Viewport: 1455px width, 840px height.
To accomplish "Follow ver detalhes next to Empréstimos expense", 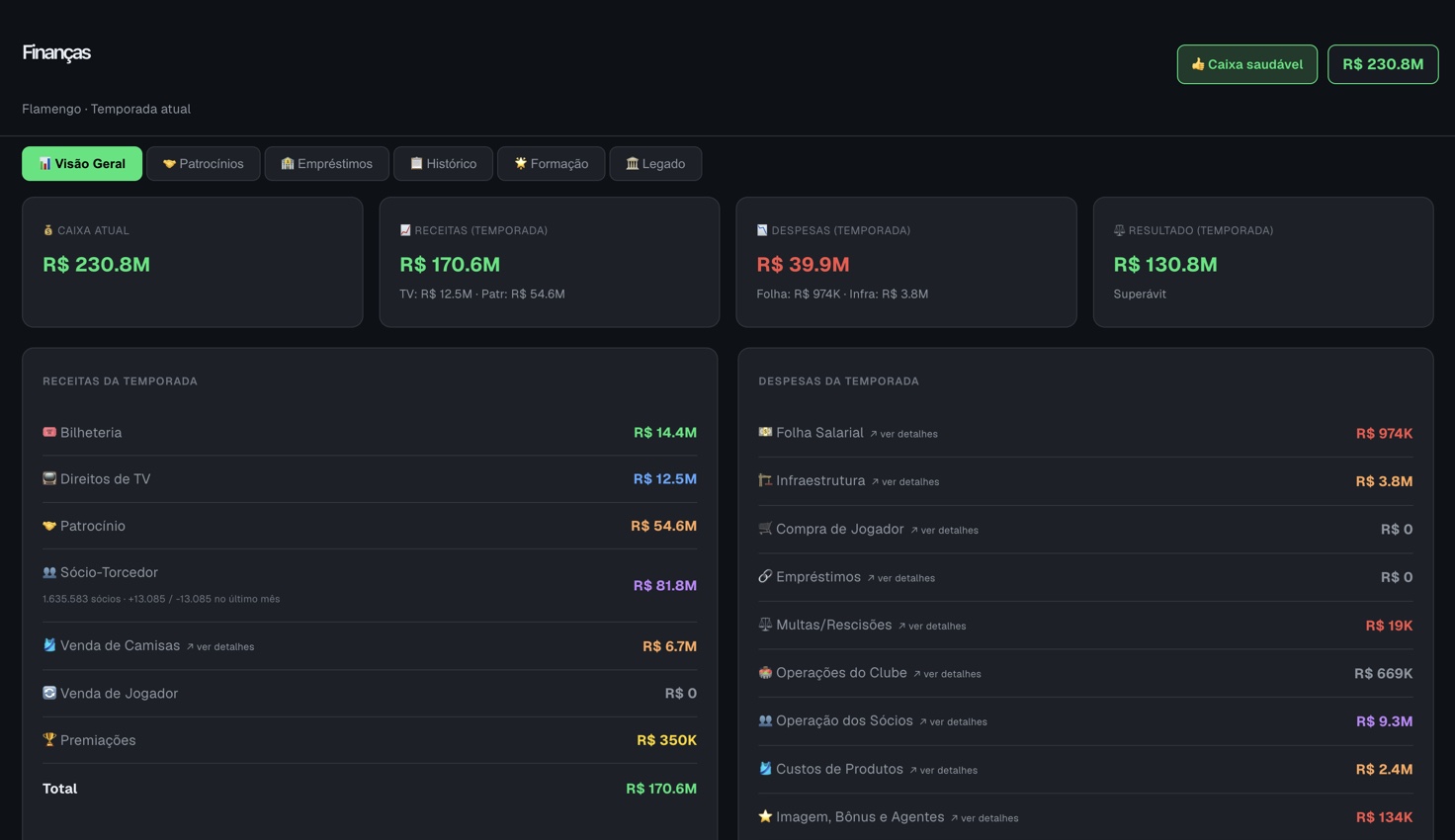I will 901,578.
